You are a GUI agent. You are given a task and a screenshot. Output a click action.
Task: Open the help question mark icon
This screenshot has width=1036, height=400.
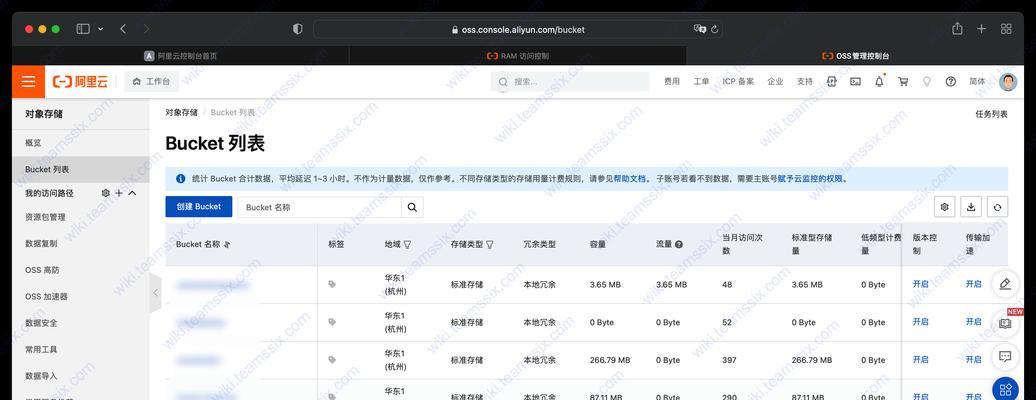click(950, 82)
